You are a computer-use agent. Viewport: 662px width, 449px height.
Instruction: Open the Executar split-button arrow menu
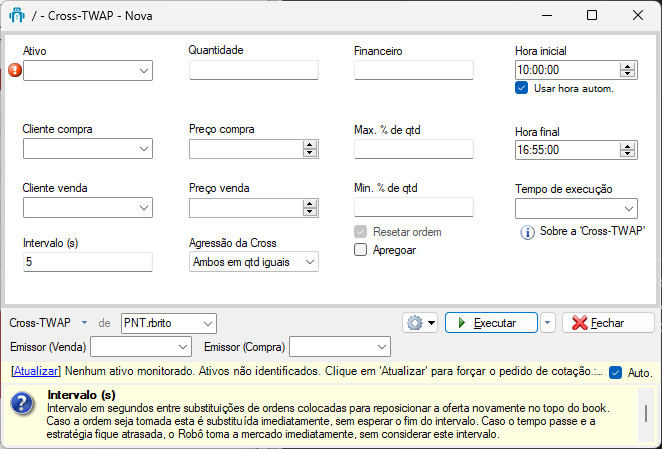click(548, 323)
